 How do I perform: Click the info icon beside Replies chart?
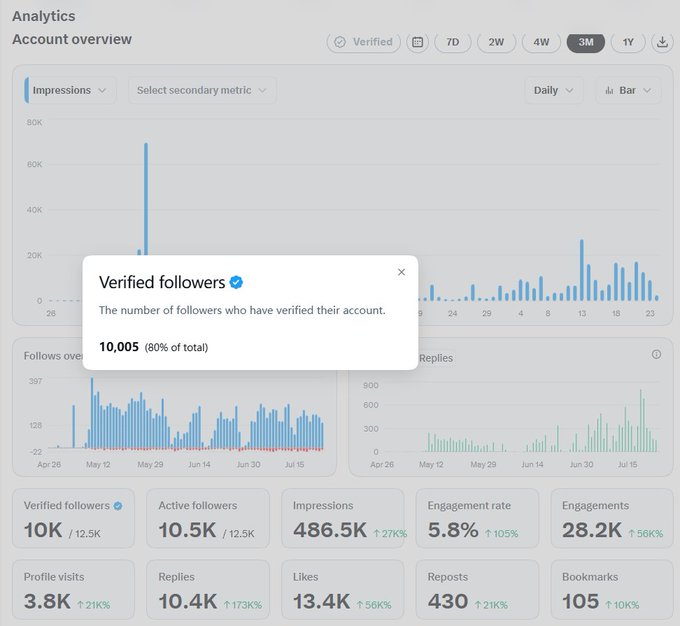[656, 354]
